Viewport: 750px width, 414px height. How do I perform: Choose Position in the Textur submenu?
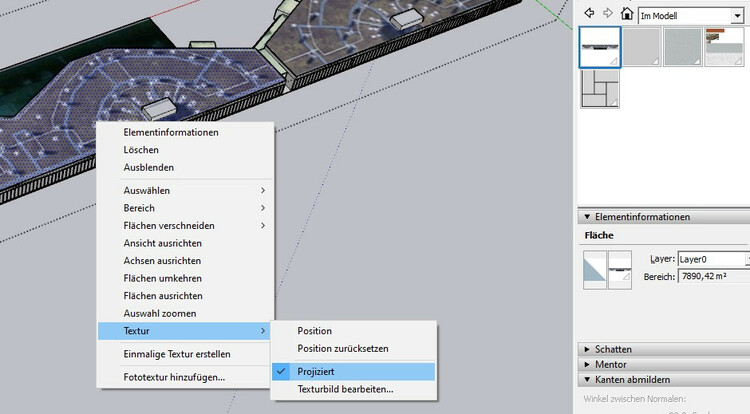[x=314, y=331]
